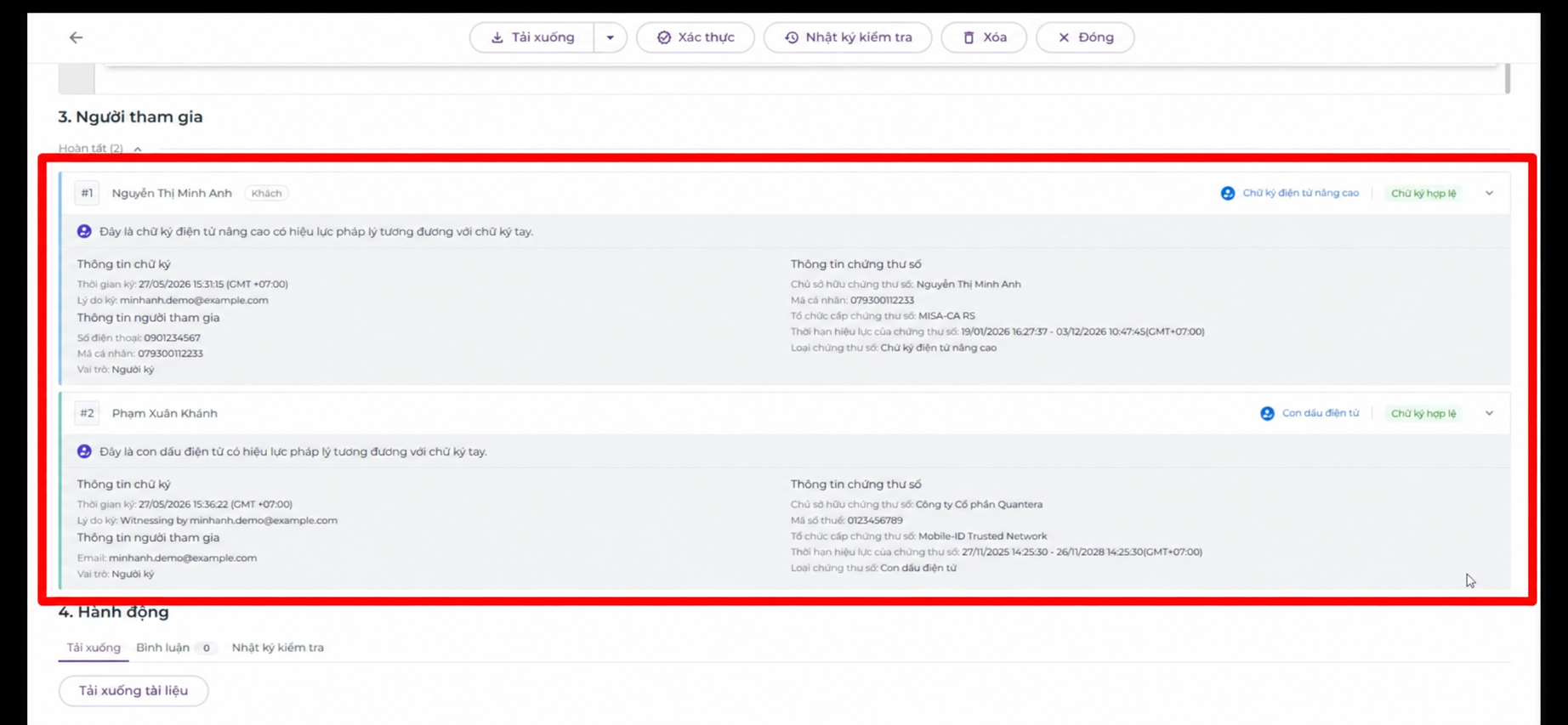Click info icon beside advanced signature notice
The width and height of the screenshot is (1568, 725).
point(84,231)
